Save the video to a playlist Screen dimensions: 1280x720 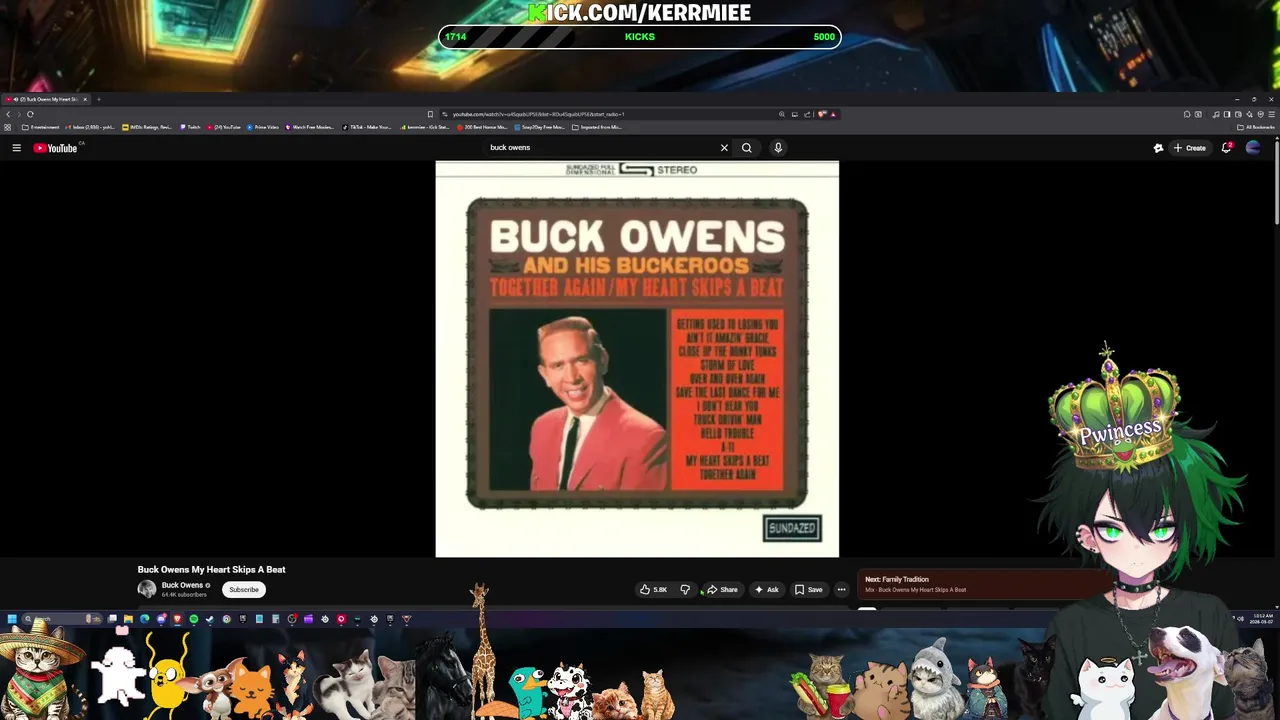(x=809, y=590)
